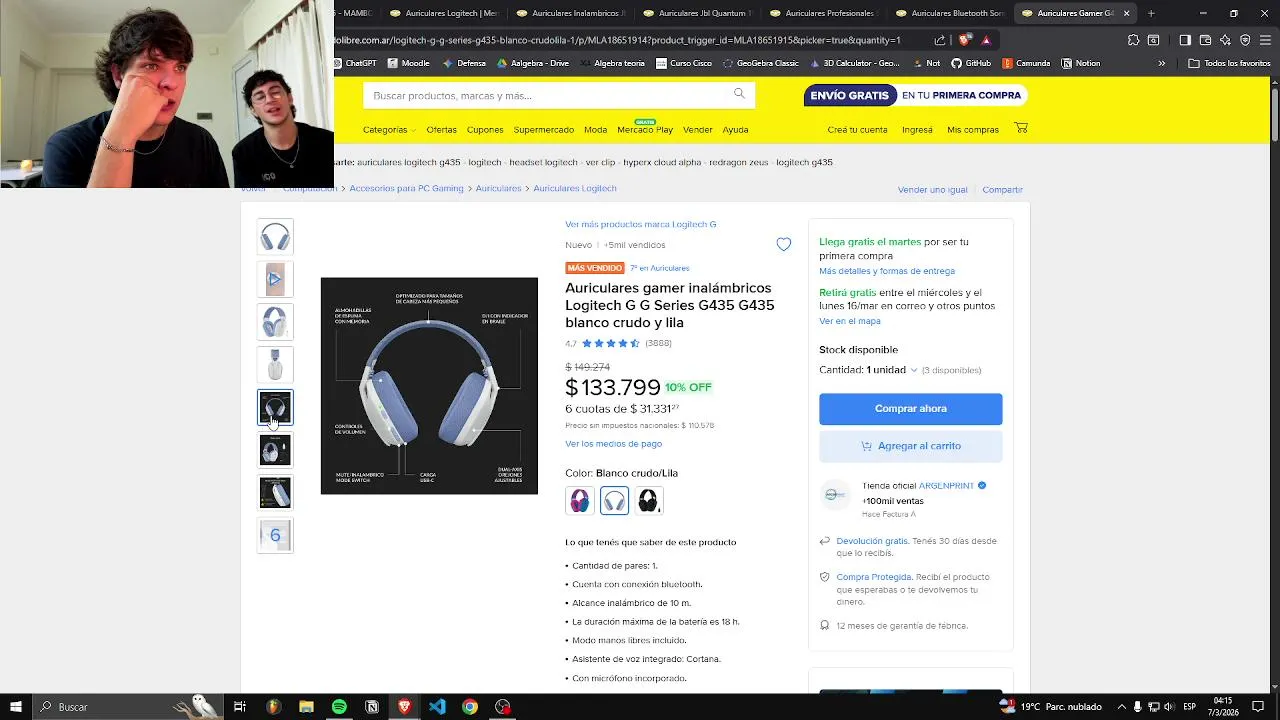Image resolution: width=1280 pixels, height=720 pixels.
Task: Open the Brave main menu icon
Action: (x=1265, y=40)
